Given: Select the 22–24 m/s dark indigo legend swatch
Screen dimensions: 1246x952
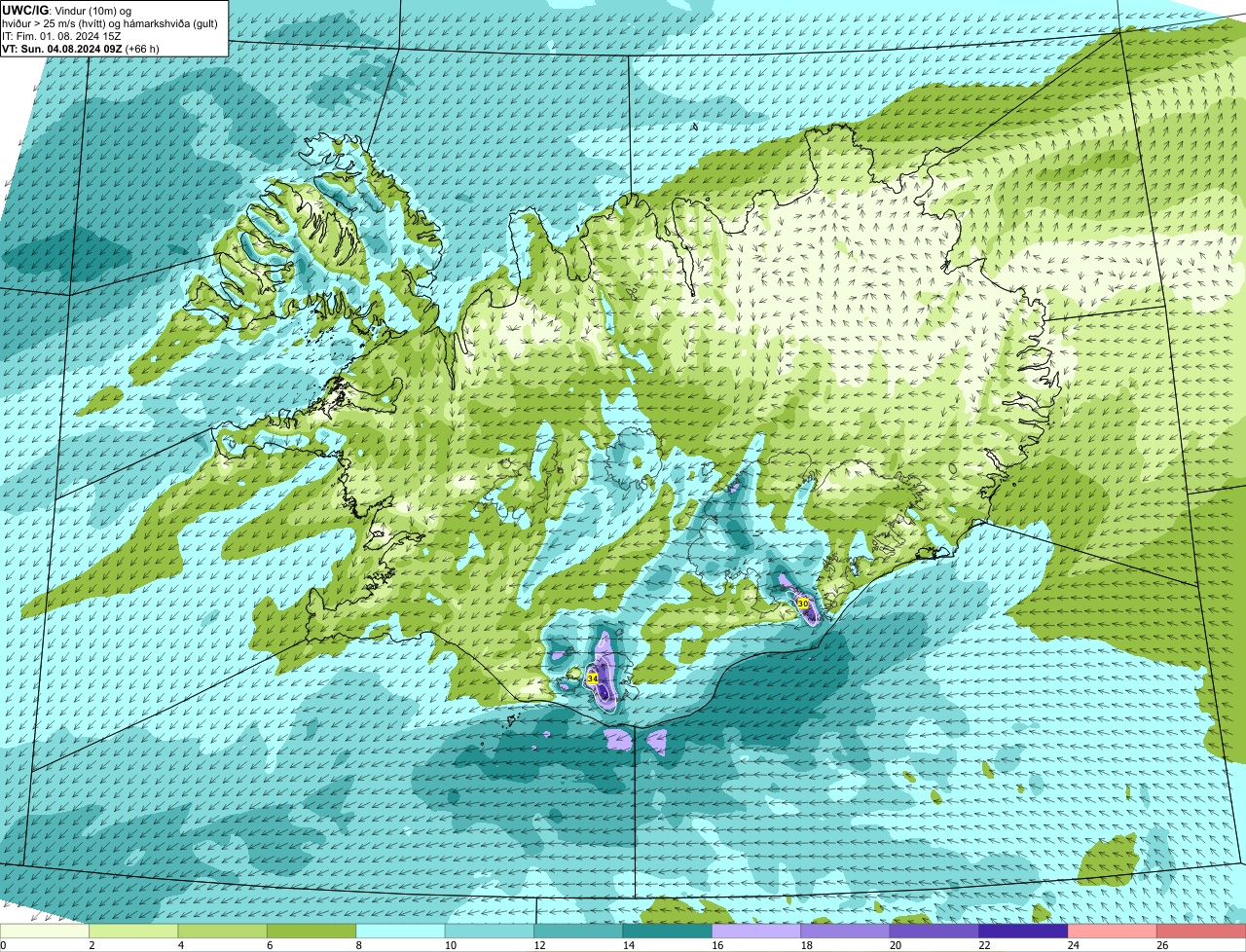Looking at the screenshot, I should 1024,931.
